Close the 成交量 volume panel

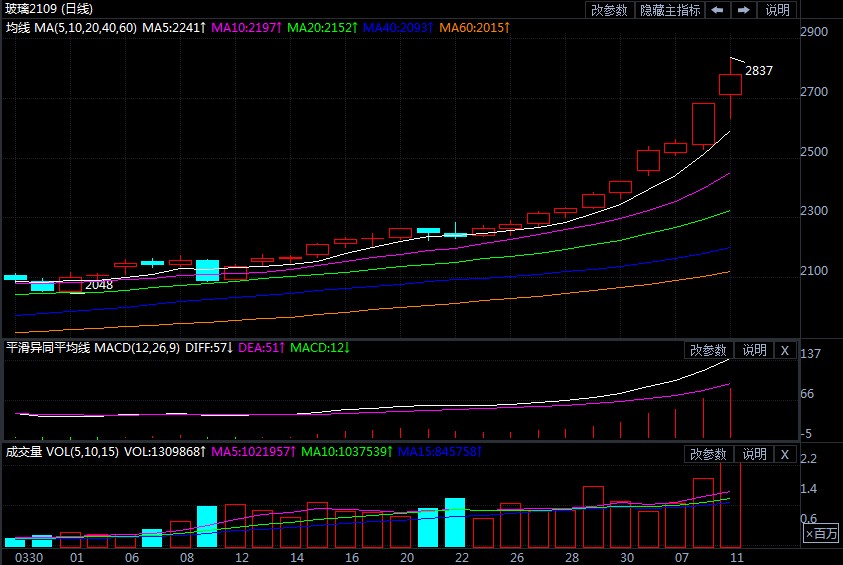[x=785, y=454]
